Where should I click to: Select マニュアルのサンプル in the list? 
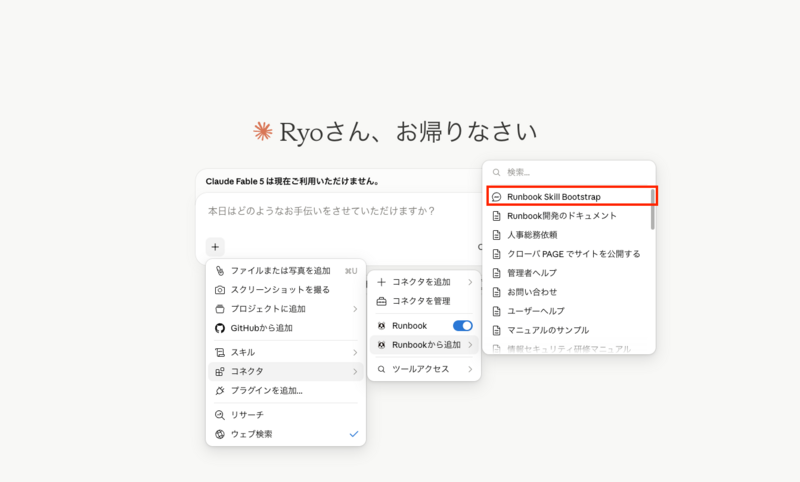pos(568,331)
